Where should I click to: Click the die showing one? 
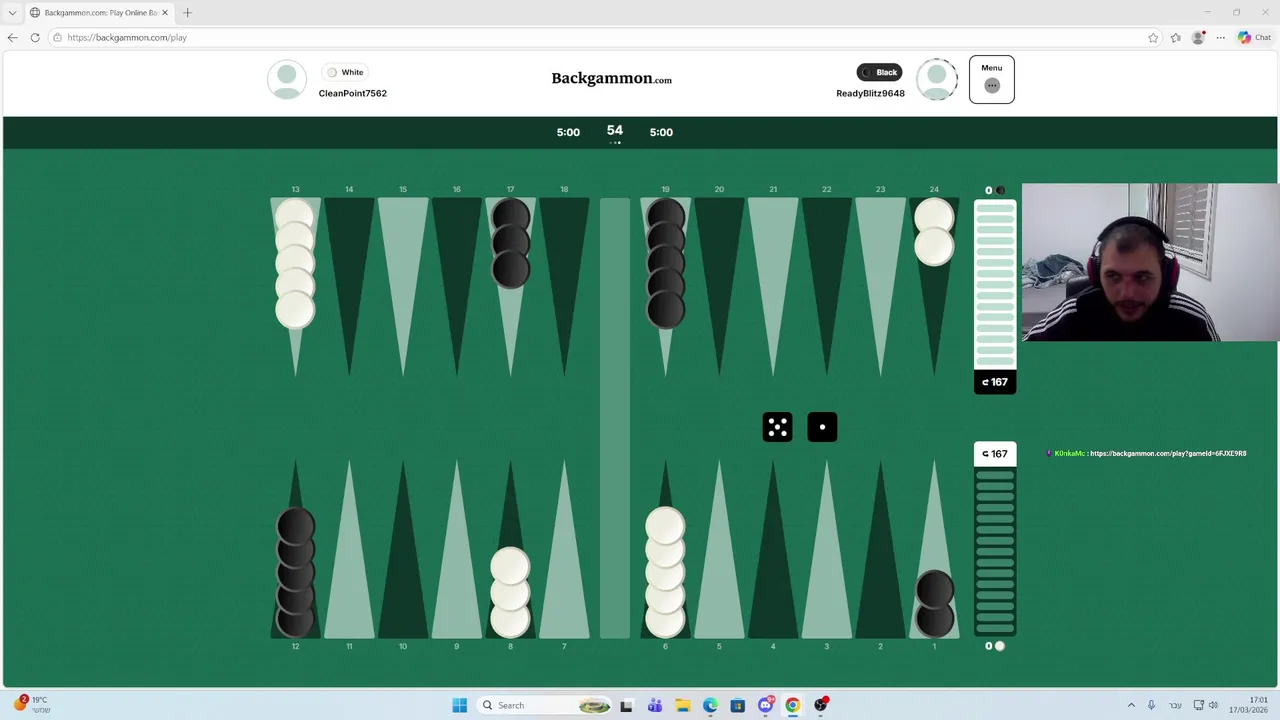point(822,427)
